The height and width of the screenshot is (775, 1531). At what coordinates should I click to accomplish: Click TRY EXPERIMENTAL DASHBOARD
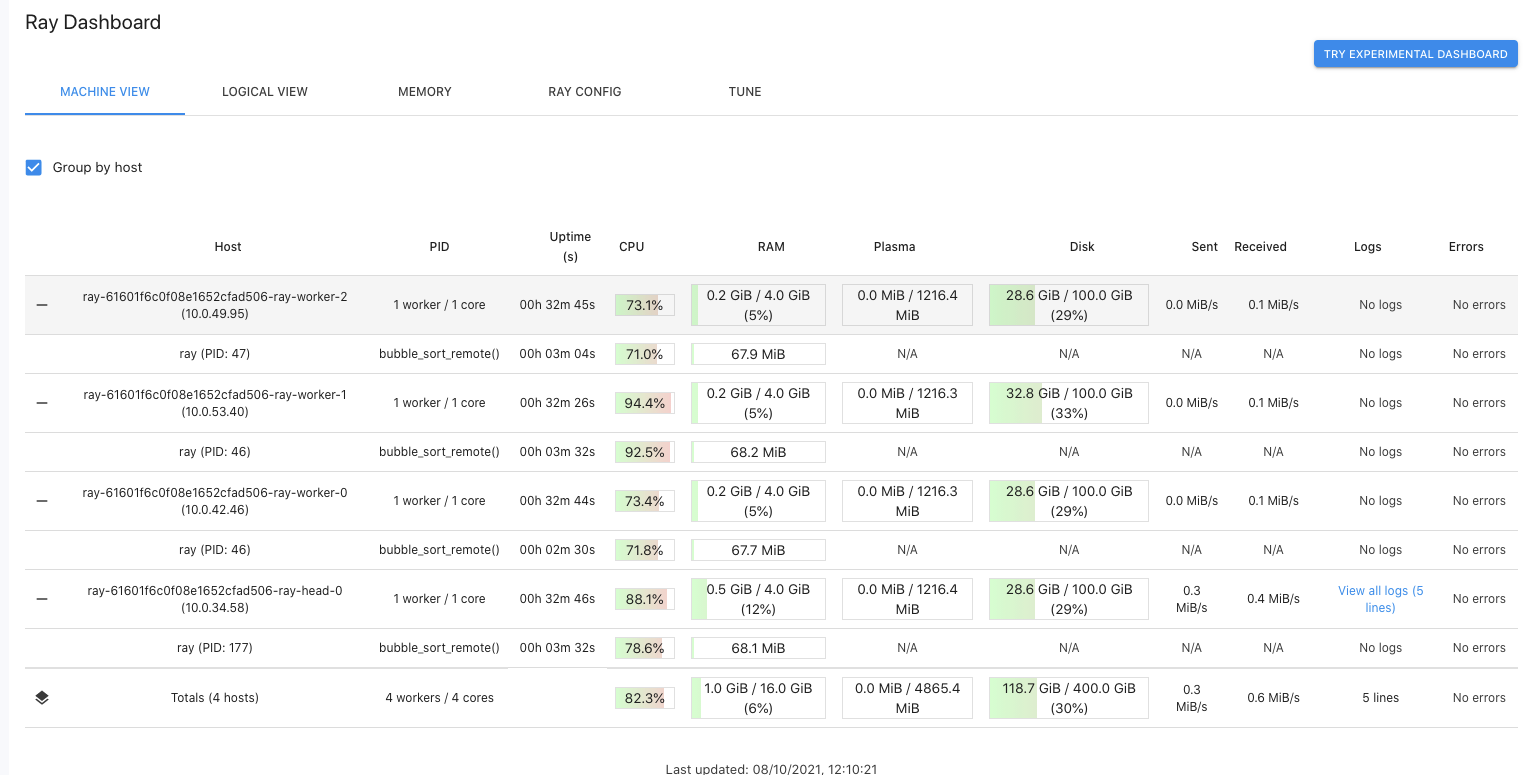tap(1415, 53)
